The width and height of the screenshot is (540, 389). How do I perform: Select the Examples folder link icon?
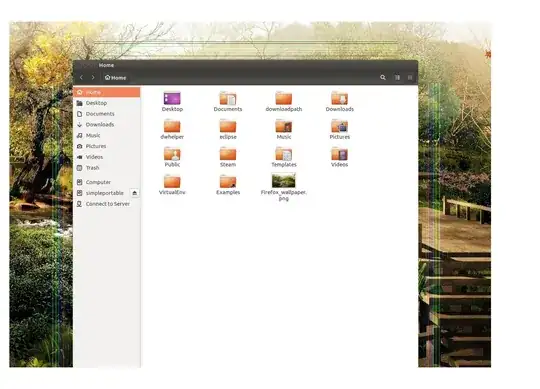click(x=228, y=182)
